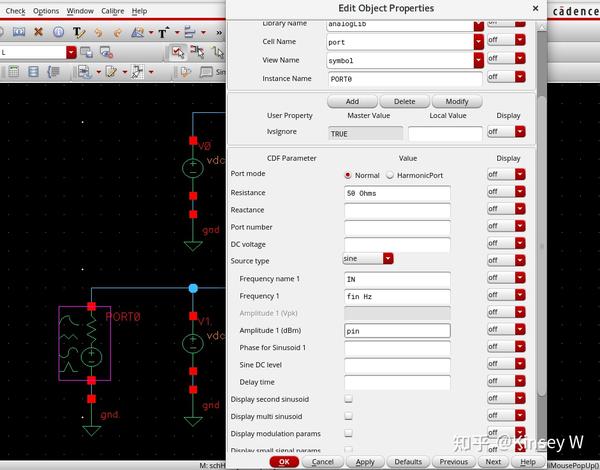This screenshot has height=470, width=600.
Task: Select the PORT0 symbol in the schematic
Action: (85, 343)
